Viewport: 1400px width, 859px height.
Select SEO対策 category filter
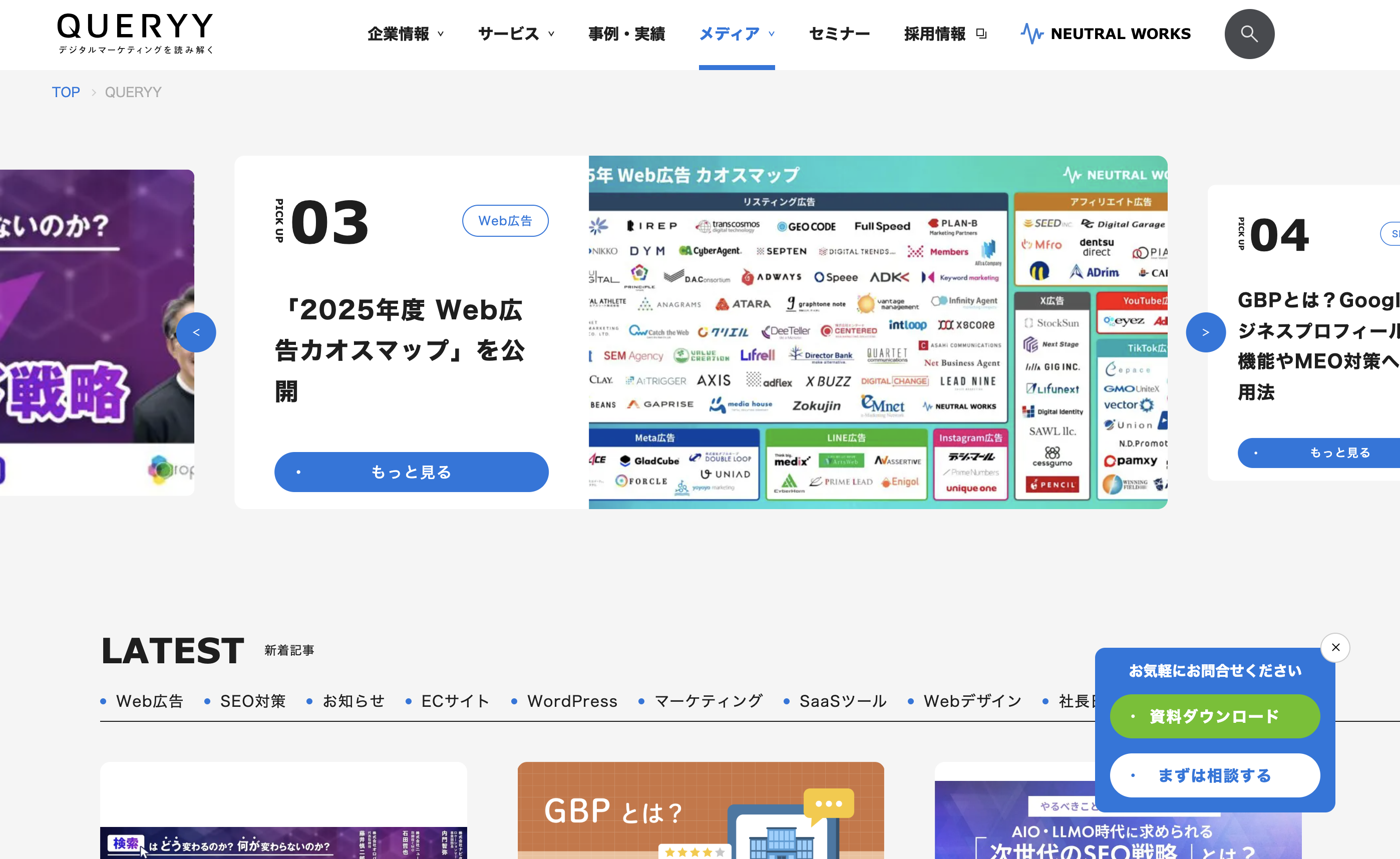pos(252,701)
